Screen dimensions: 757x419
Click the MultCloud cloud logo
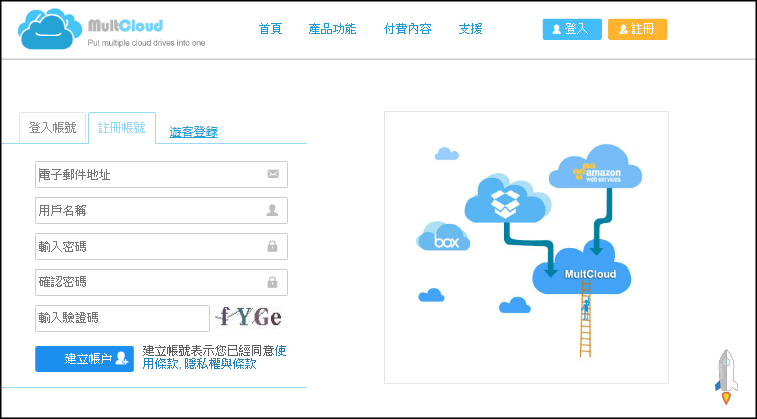tap(50, 28)
